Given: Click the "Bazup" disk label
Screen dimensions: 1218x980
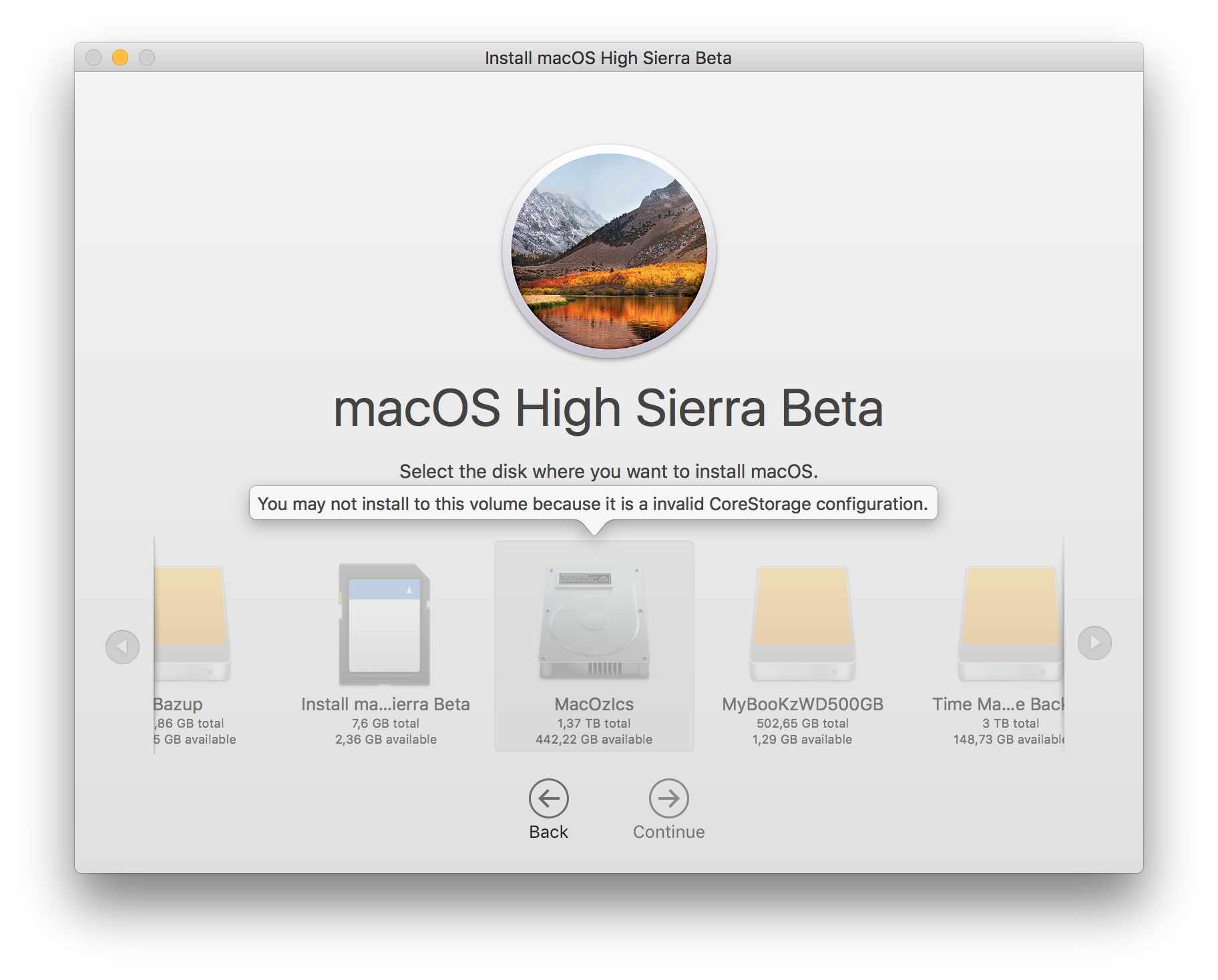Looking at the screenshot, I should (178, 704).
